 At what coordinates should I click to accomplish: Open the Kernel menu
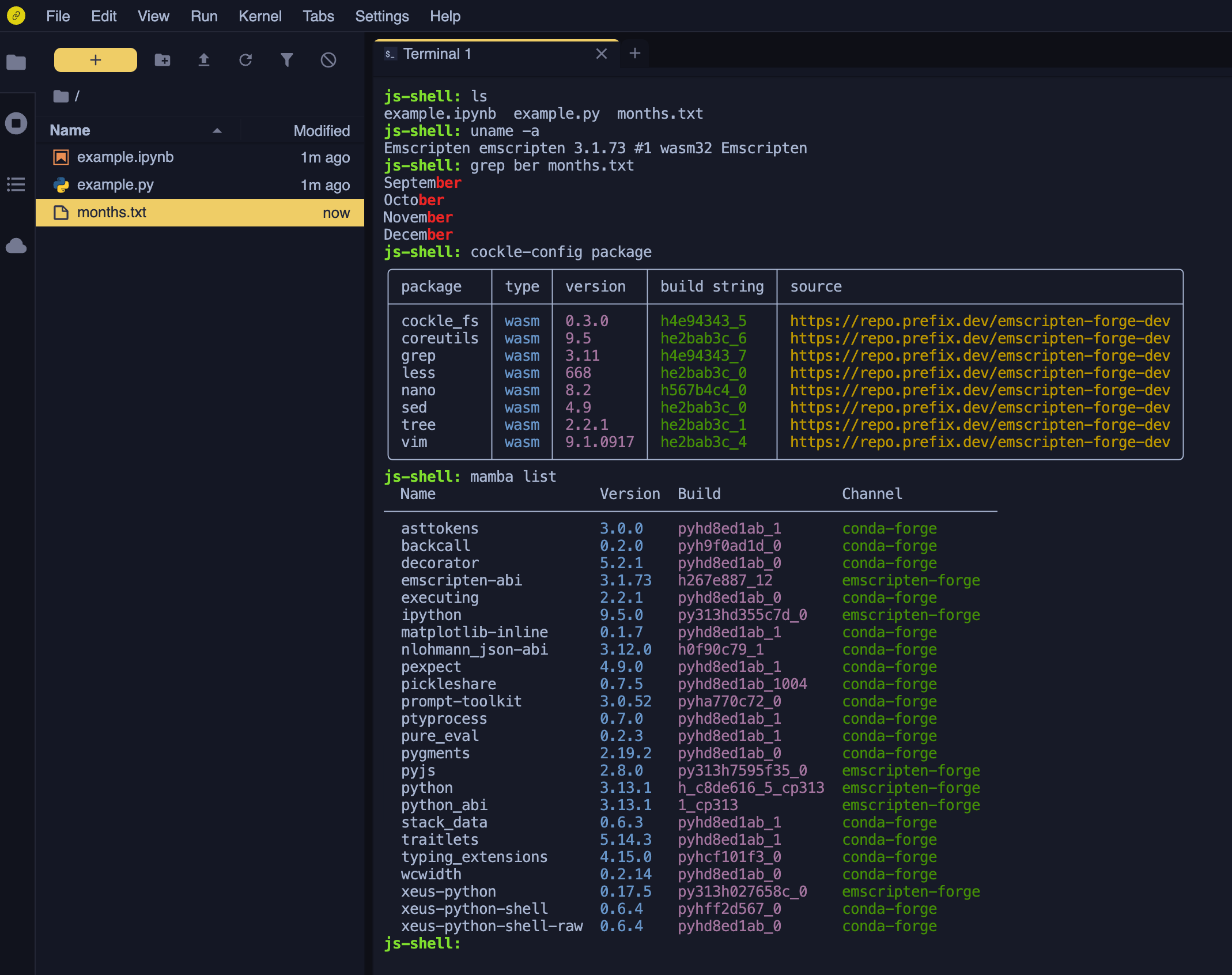coord(260,16)
